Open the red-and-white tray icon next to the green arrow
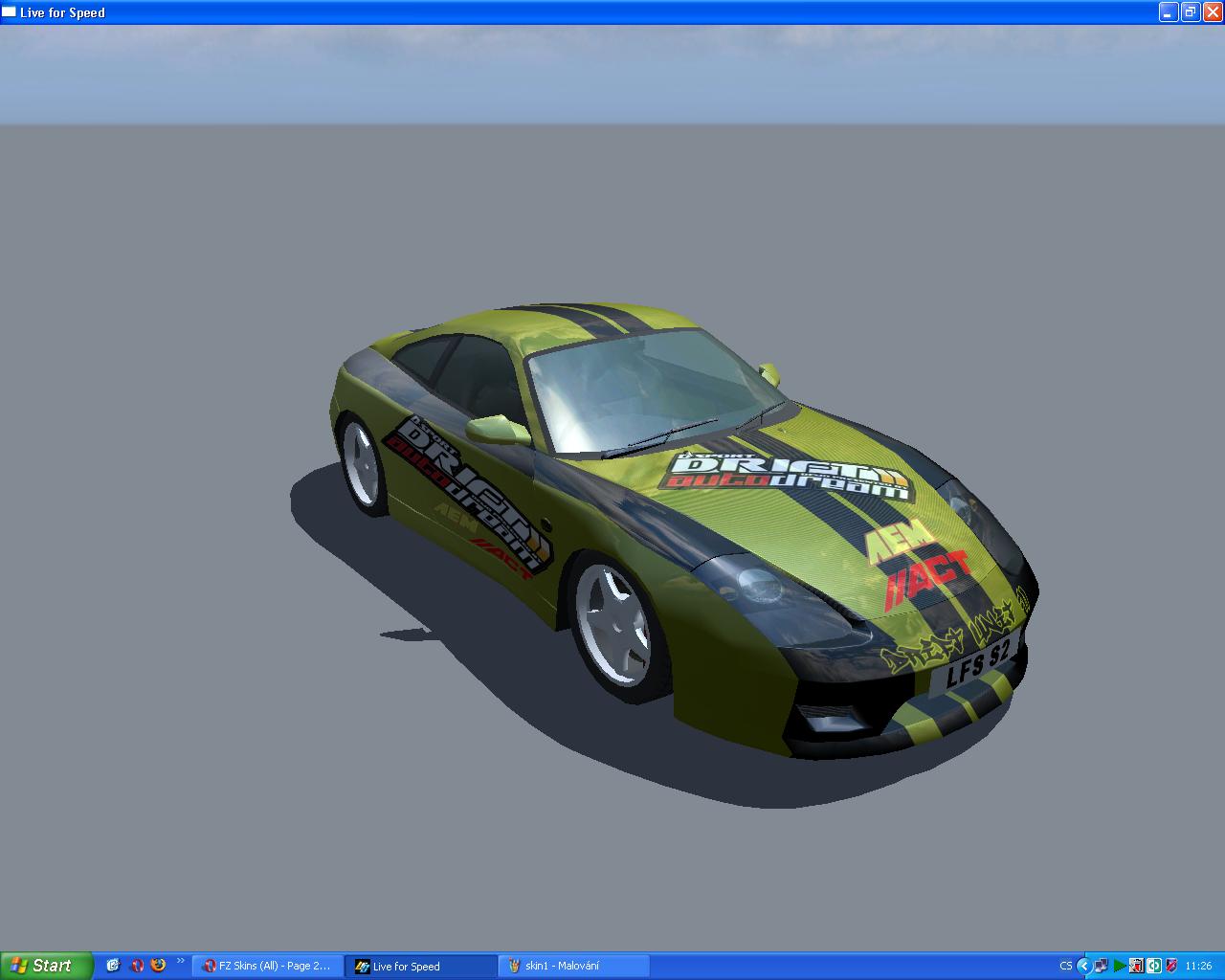This screenshot has width=1225, height=980. click(1137, 967)
